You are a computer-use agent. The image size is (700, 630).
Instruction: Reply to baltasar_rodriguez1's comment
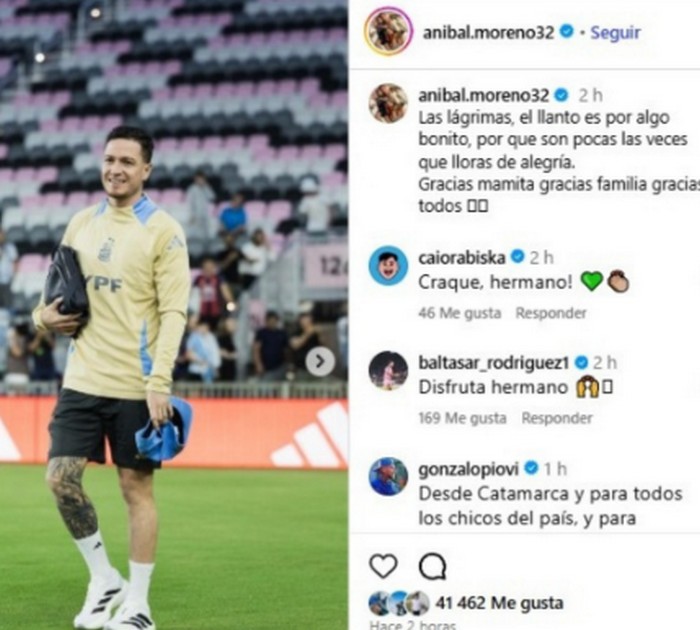pos(557,418)
